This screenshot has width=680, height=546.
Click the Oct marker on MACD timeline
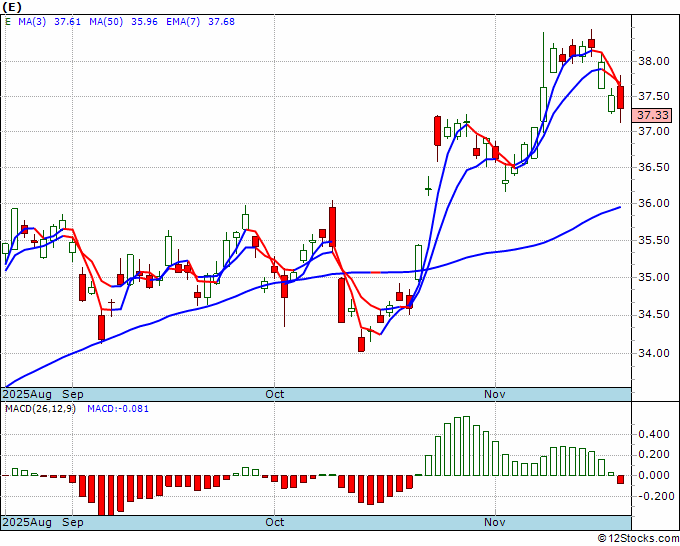275,522
